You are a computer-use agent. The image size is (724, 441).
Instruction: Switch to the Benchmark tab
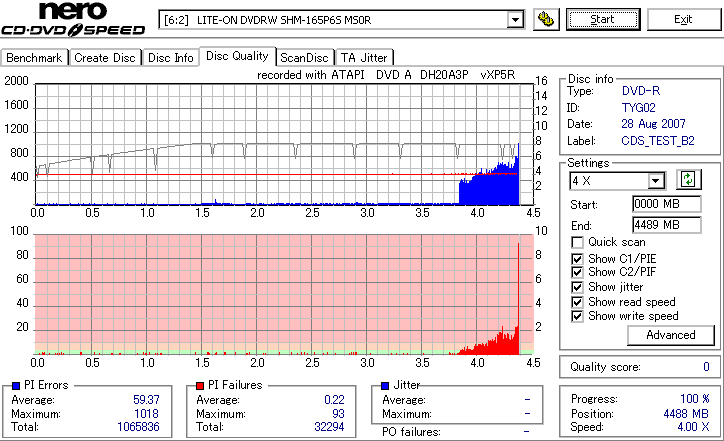pyautogui.click(x=34, y=58)
